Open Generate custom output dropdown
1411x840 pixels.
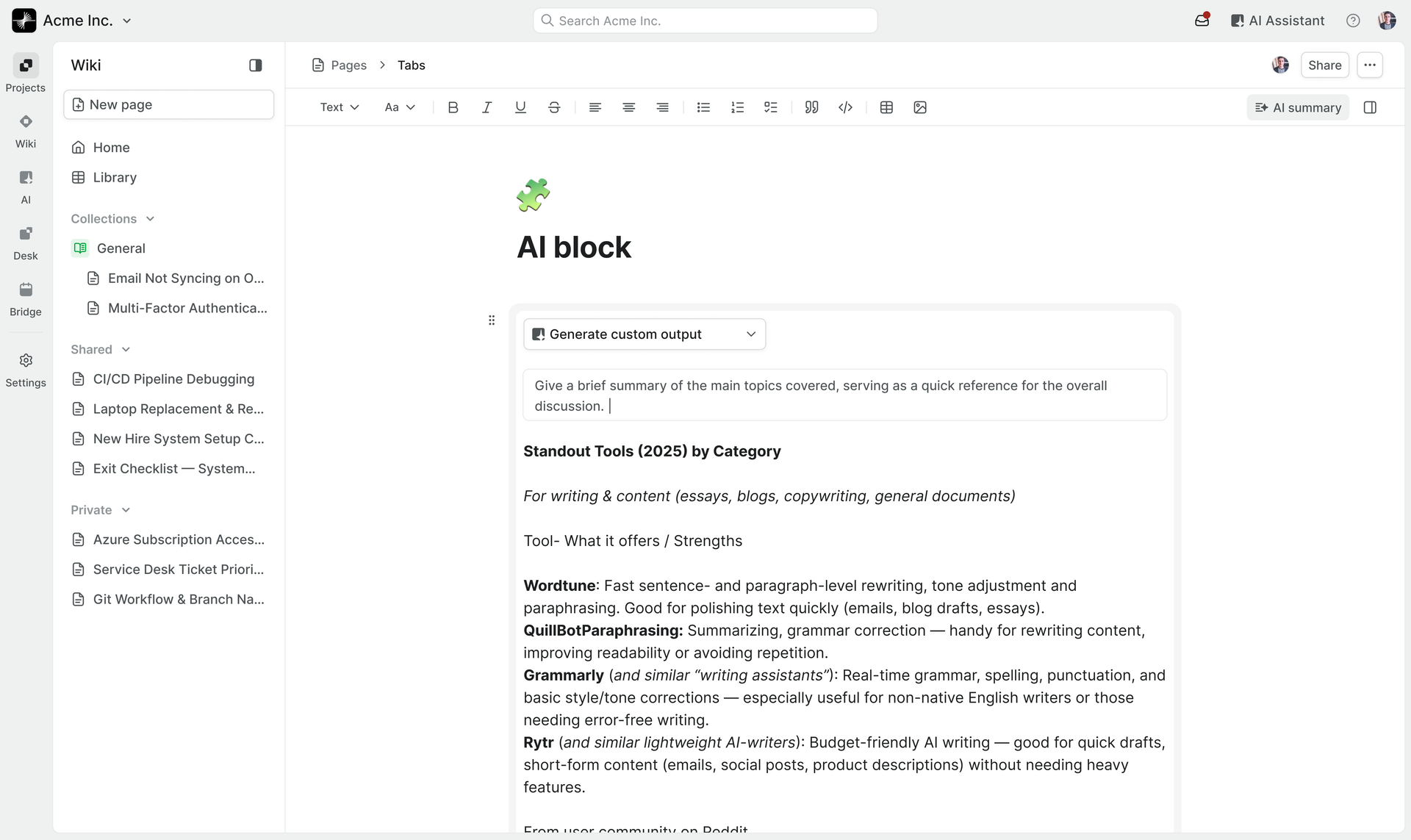[x=645, y=334]
